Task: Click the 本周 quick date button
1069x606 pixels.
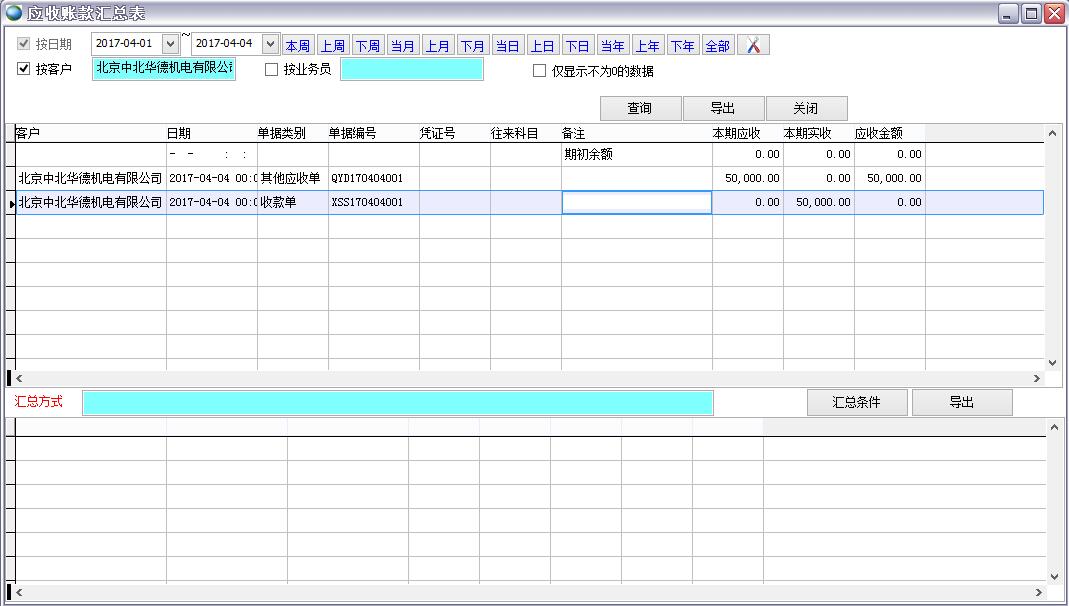Action: tap(297, 46)
